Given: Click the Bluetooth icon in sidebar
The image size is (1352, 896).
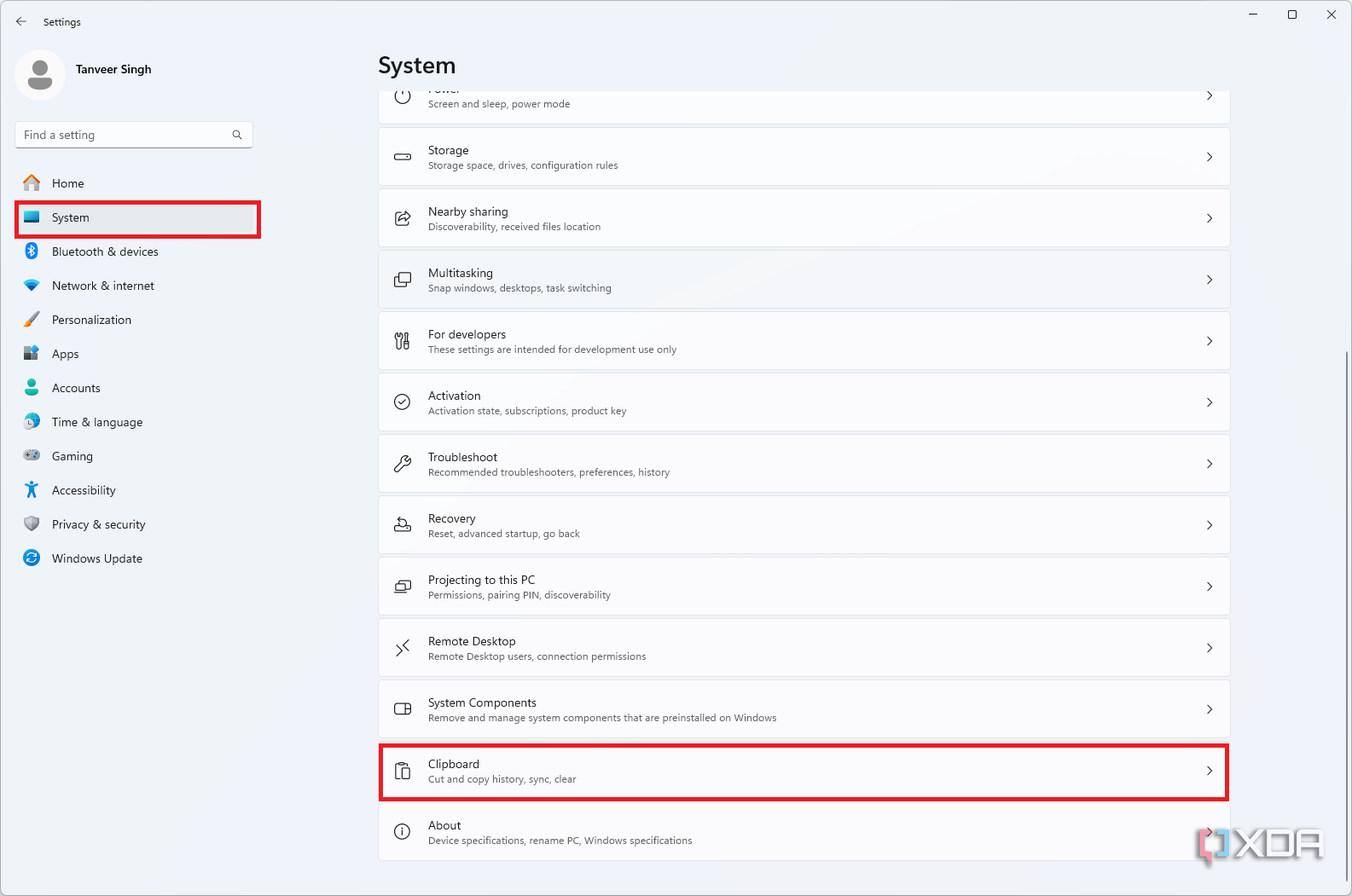Looking at the screenshot, I should [x=32, y=251].
